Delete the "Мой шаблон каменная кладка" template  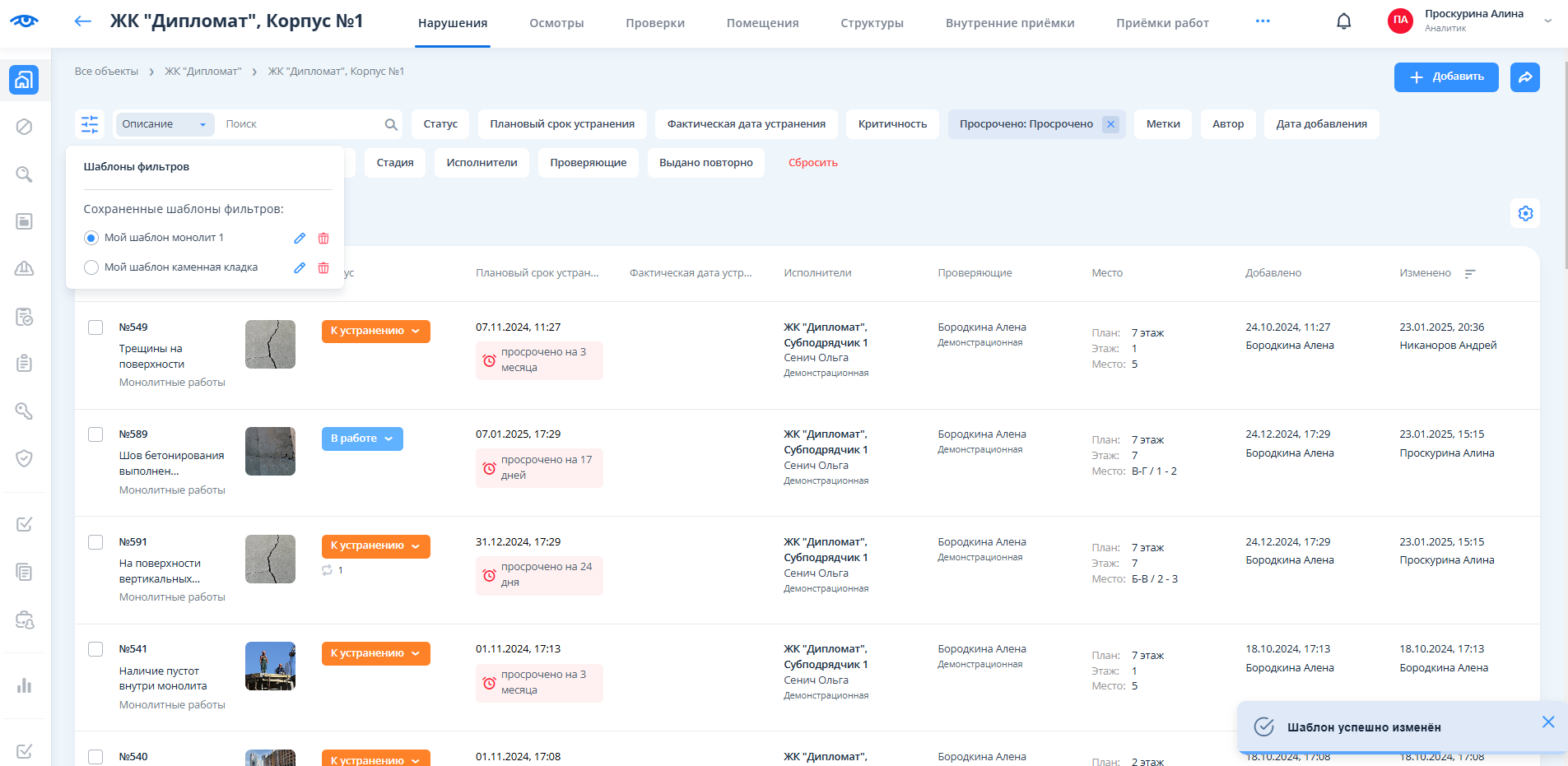point(323,267)
